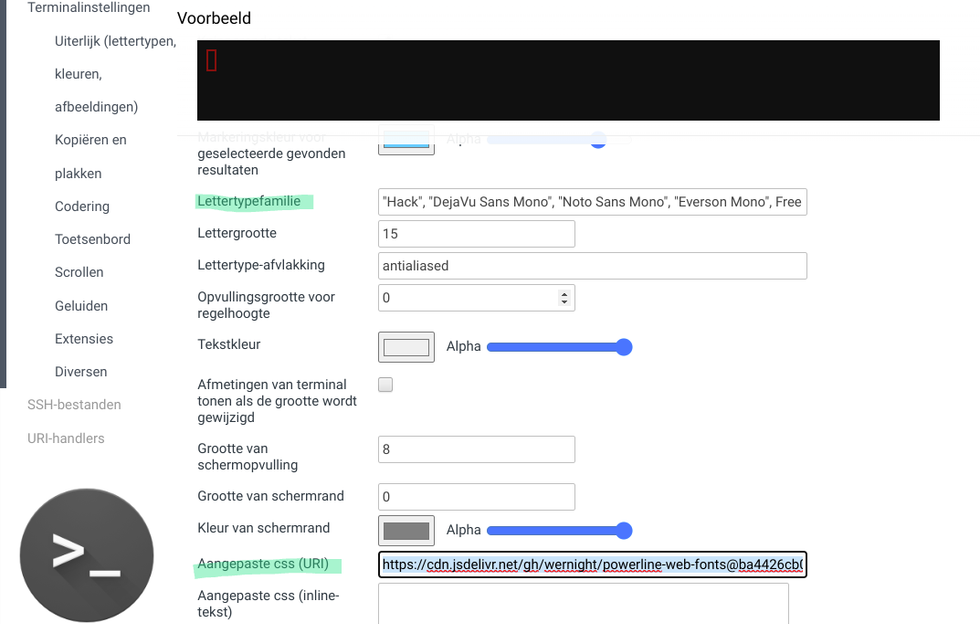This screenshot has width=980, height=624.
Task: Click Grootte van schermopvulling field
Action: tap(476, 450)
